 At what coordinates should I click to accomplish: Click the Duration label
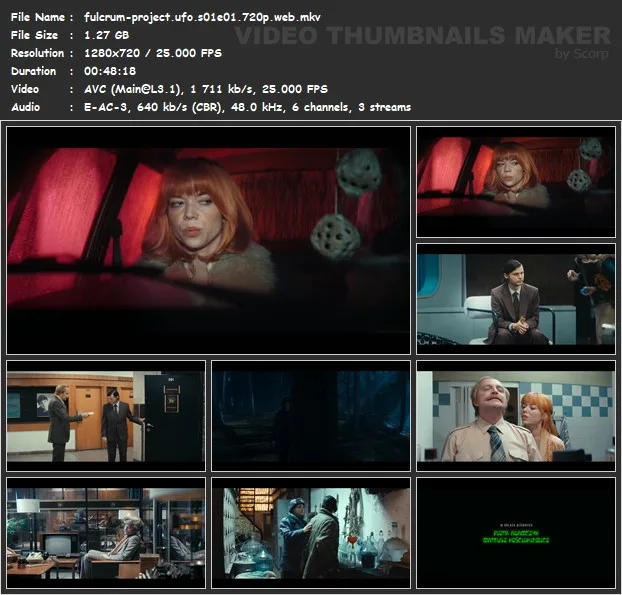click(33, 71)
